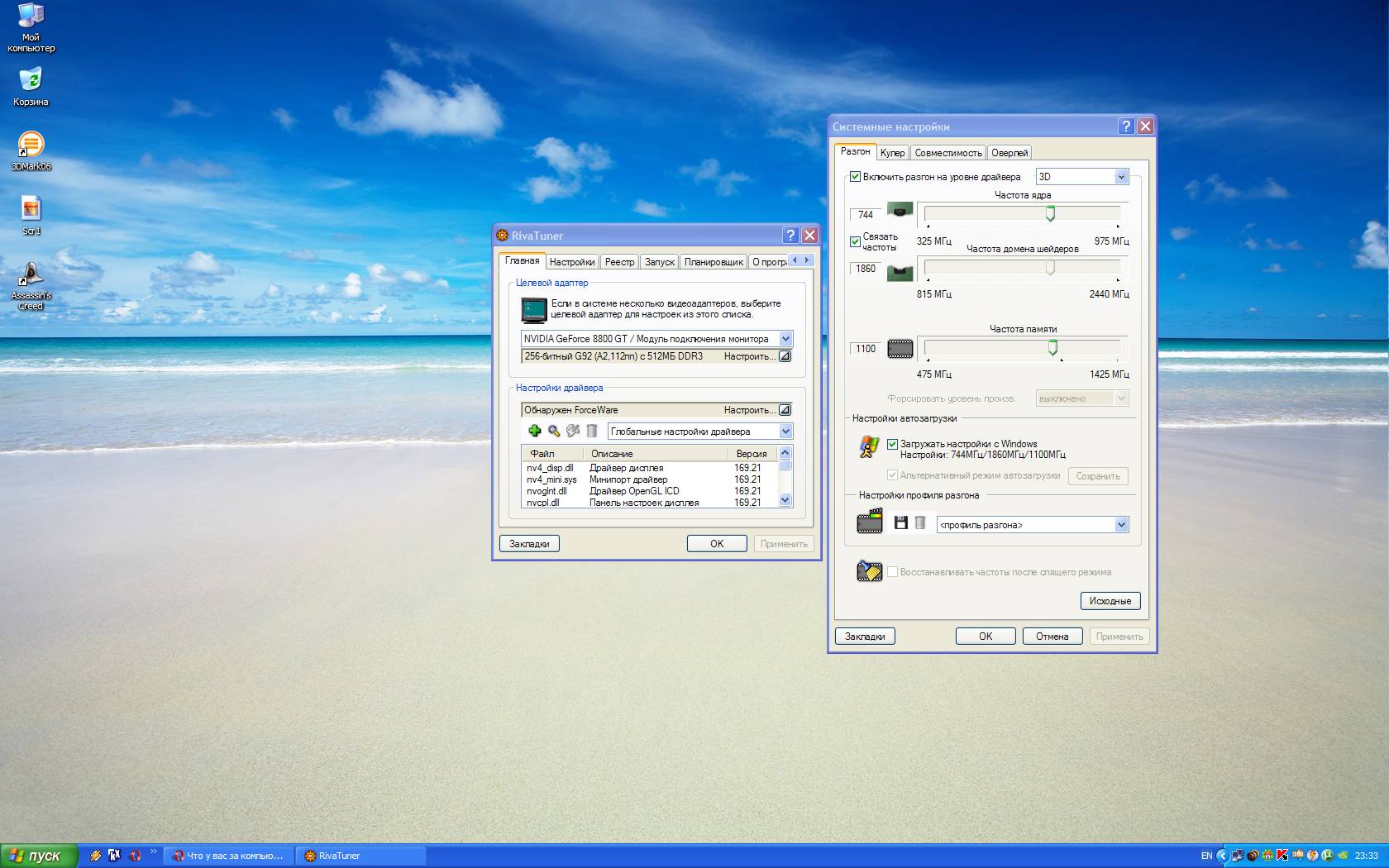Image resolution: width=1389 pixels, height=868 pixels.
Task: Switch to Запуск tab in RivaTuner
Action: (660, 262)
